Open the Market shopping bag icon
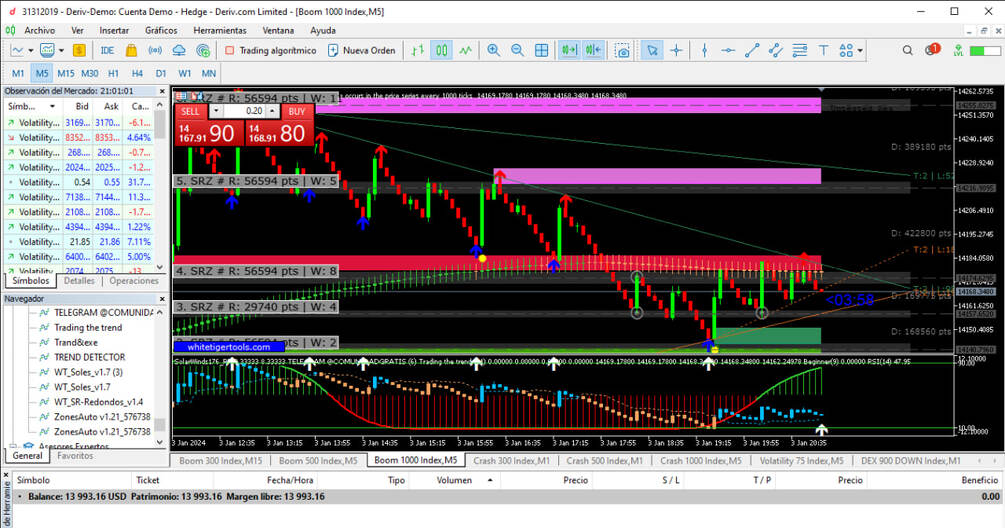The height and width of the screenshot is (528, 1005). 131,50
